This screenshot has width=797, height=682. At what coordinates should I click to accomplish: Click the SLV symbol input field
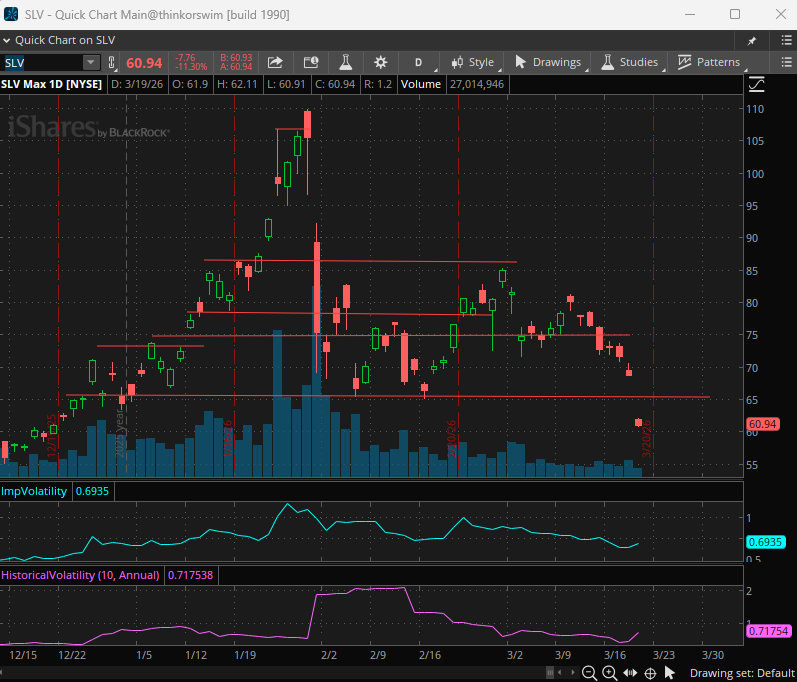(x=41, y=63)
